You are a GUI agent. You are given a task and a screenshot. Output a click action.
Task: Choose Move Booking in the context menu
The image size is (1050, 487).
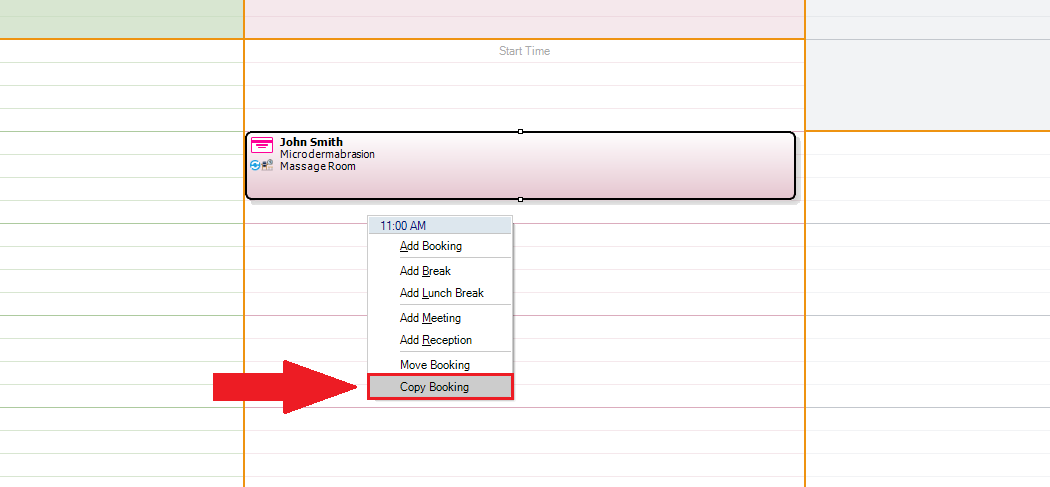pos(434,365)
